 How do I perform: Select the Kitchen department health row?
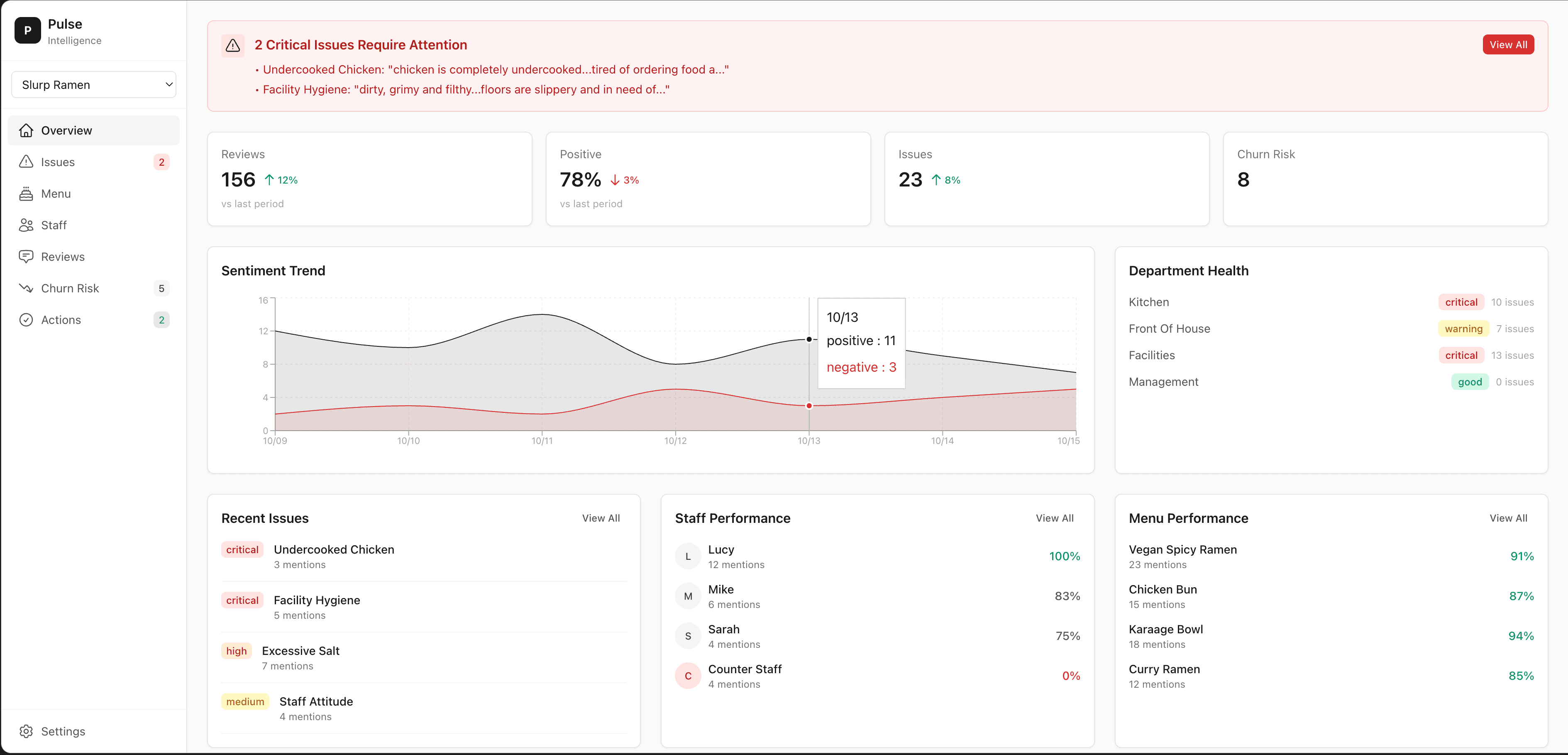1331,302
